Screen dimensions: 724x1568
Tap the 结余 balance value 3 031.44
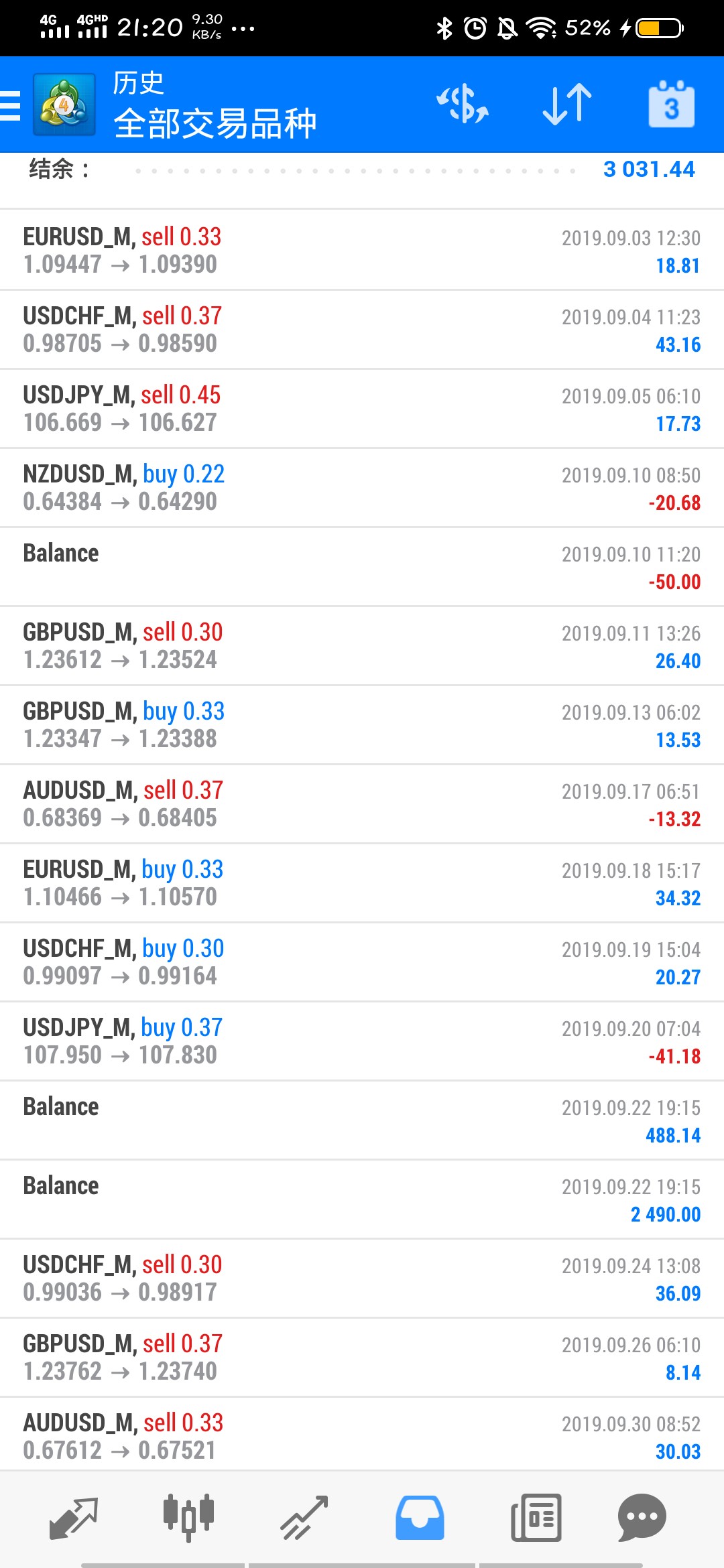[x=649, y=169]
